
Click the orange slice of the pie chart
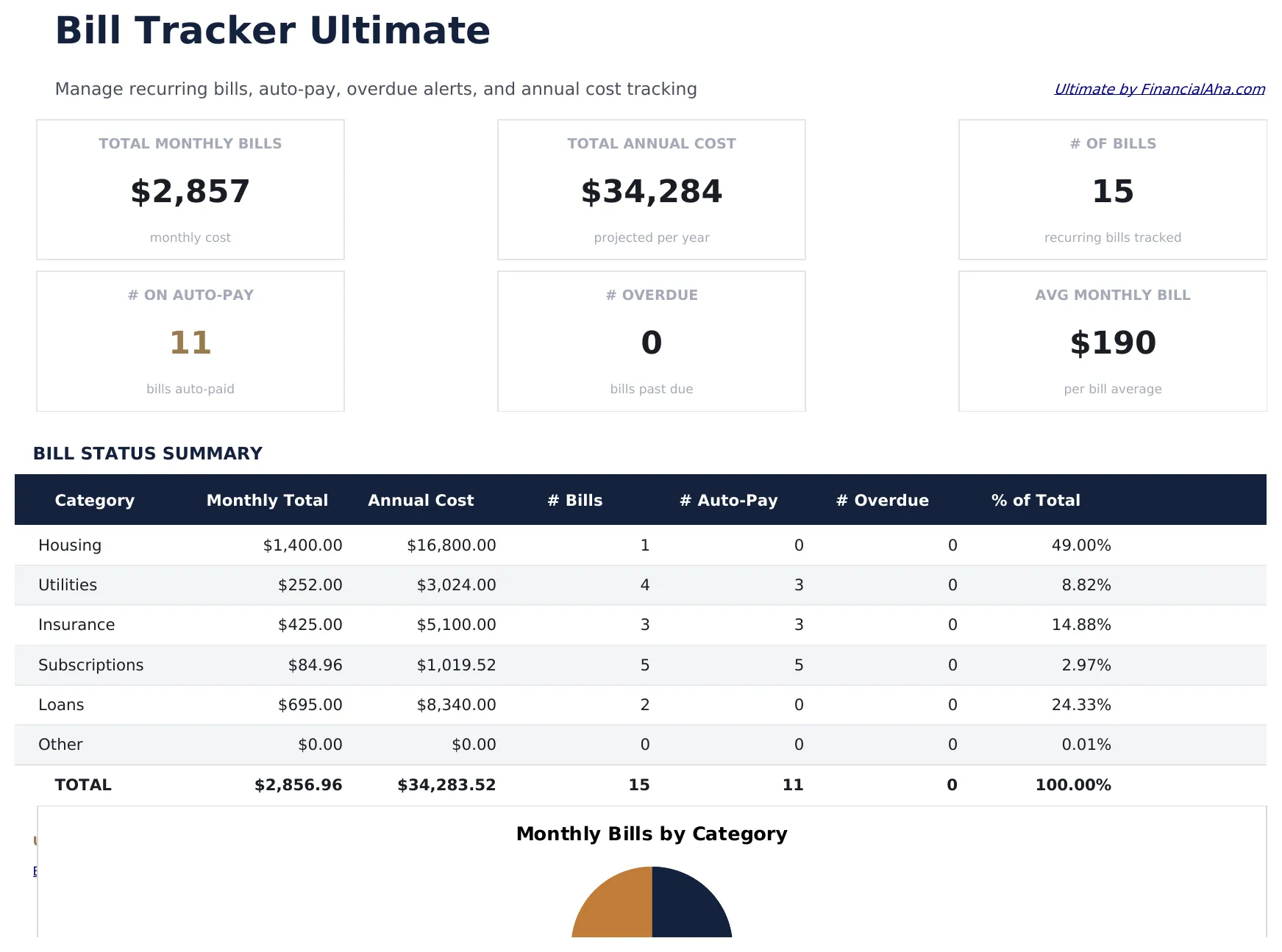coord(610,908)
